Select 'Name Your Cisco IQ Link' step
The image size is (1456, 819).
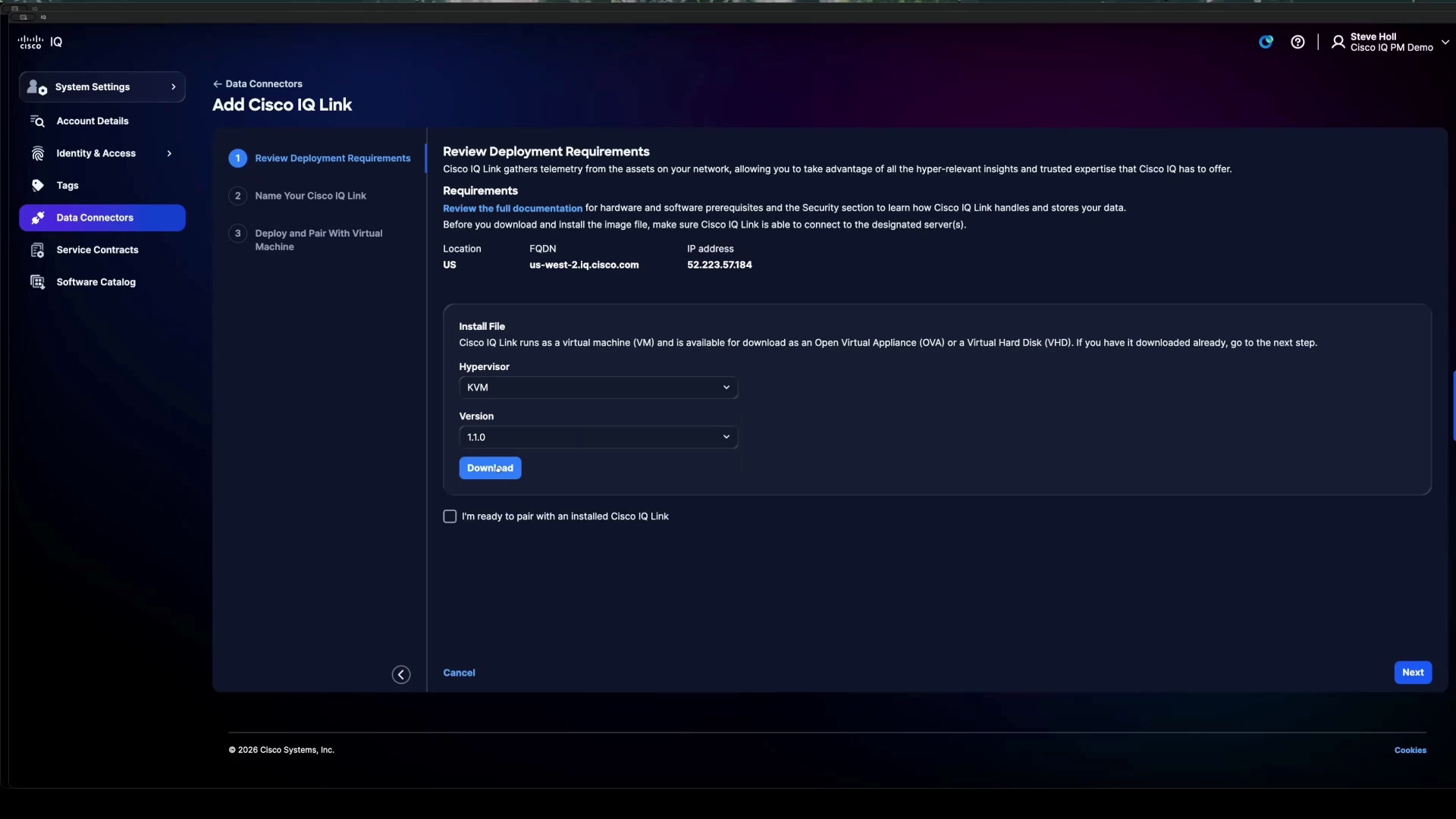point(310,196)
